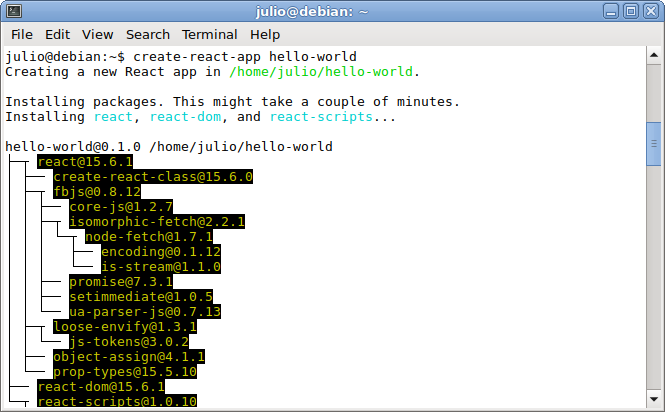Click setimmediate@1.0.5 entry
The image size is (665, 412).
(x=141, y=297)
